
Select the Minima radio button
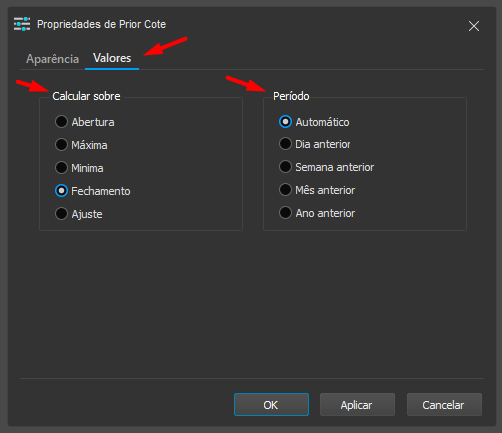coord(79,168)
